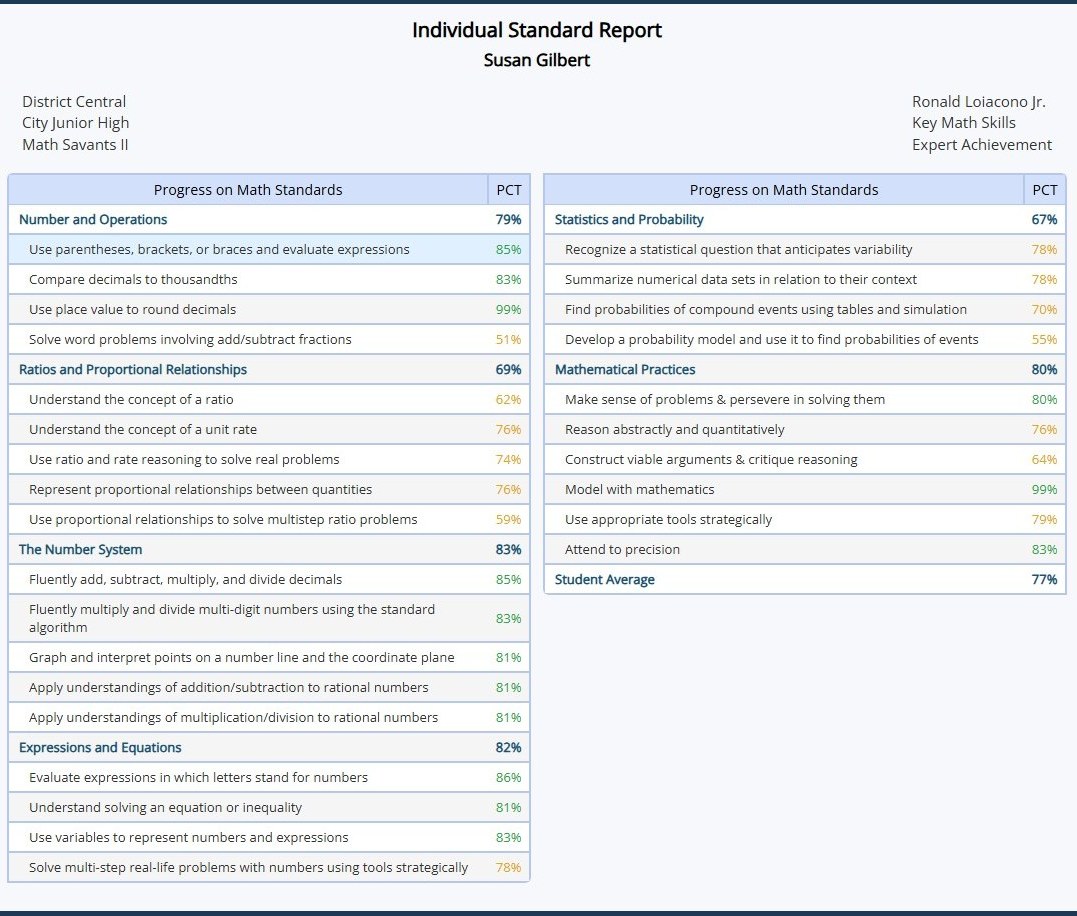Select 'Evaluate expressions in which letters stand' row
Image resolution: width=1077 pixels, height=916 pixels.
[x=269, y=777]
